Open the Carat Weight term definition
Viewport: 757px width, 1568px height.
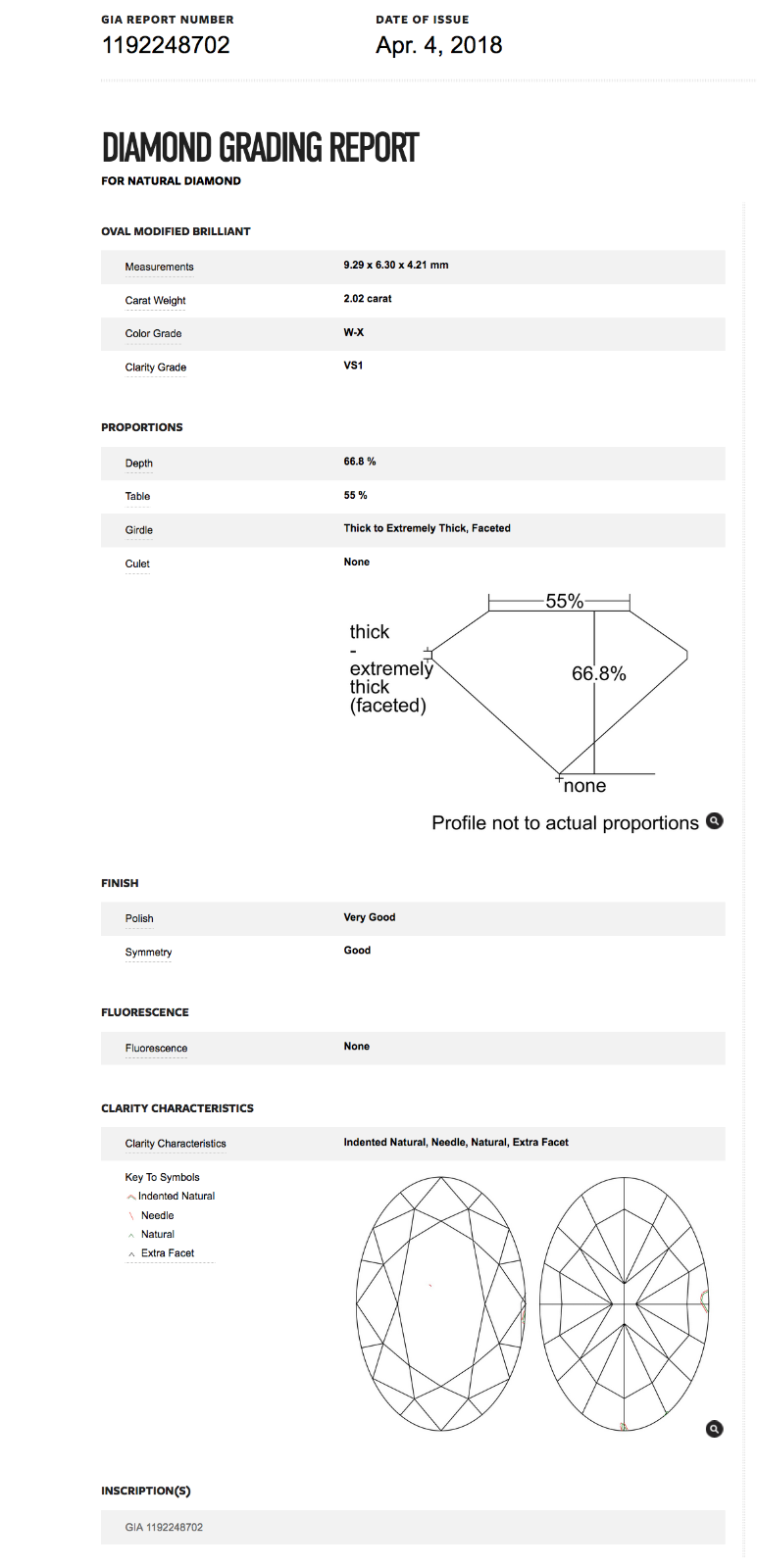pos(155,301)
